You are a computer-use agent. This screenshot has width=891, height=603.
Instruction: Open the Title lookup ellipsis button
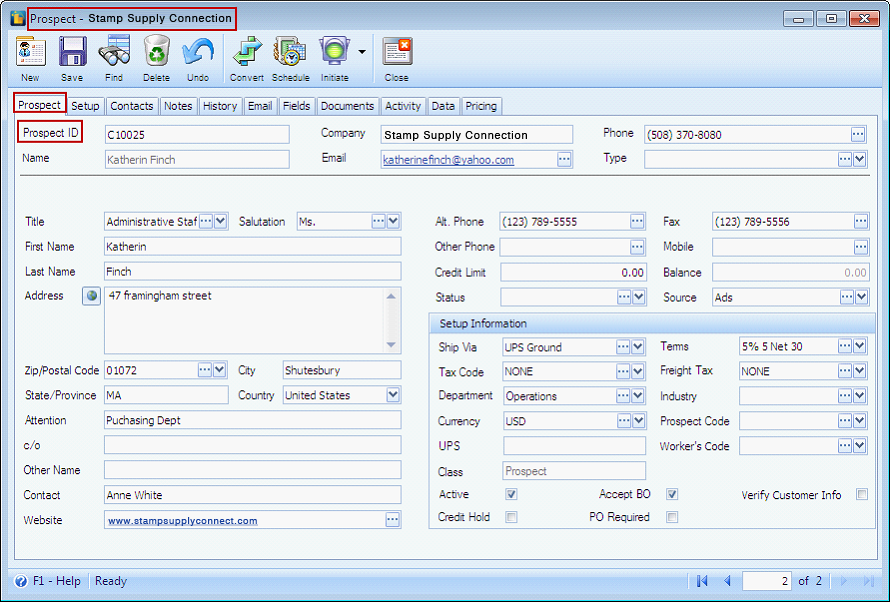206,221
